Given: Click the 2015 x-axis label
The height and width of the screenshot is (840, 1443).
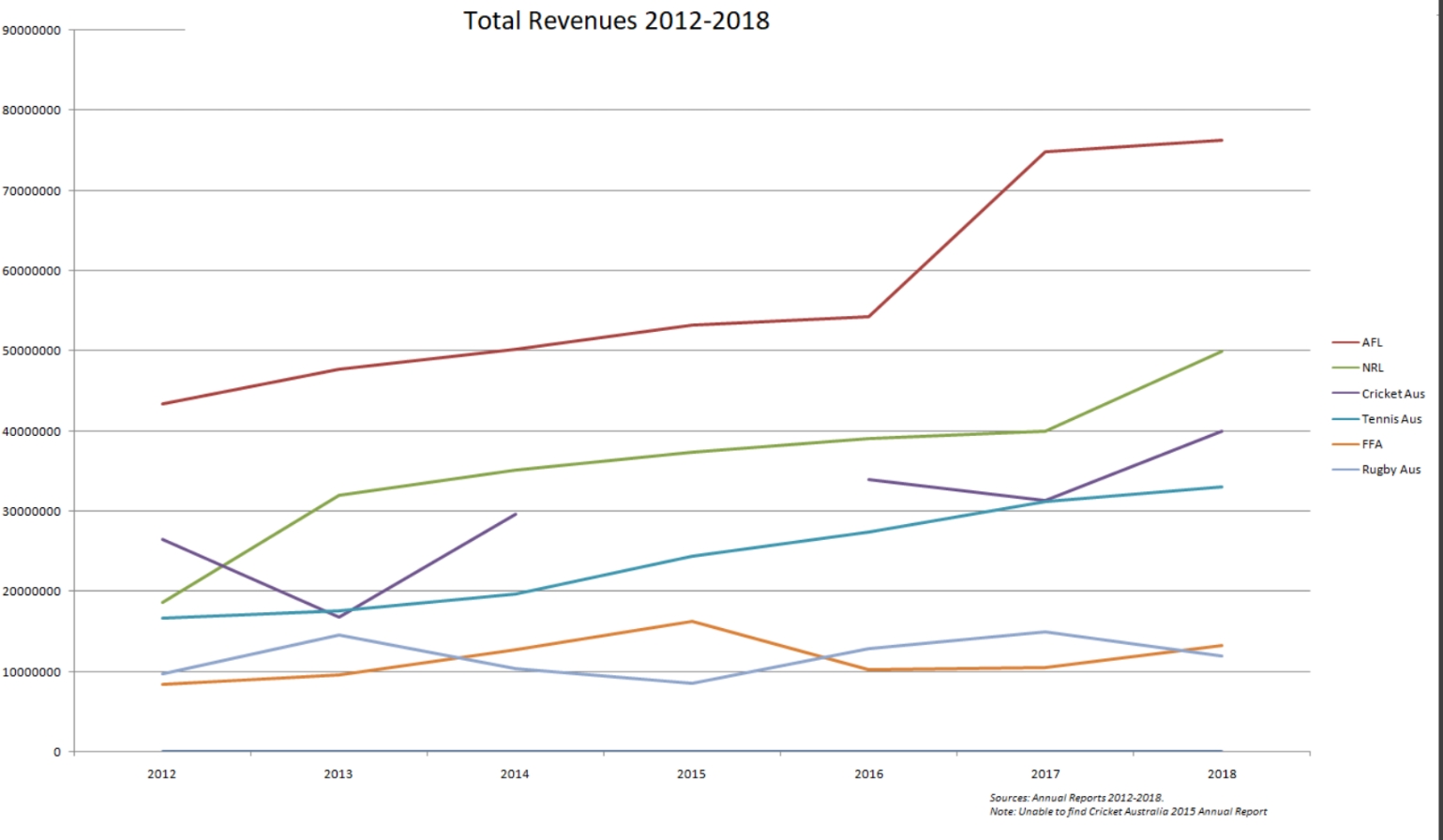Looking at the screenshot, I should pyautogui.click(x=692, y=774).
